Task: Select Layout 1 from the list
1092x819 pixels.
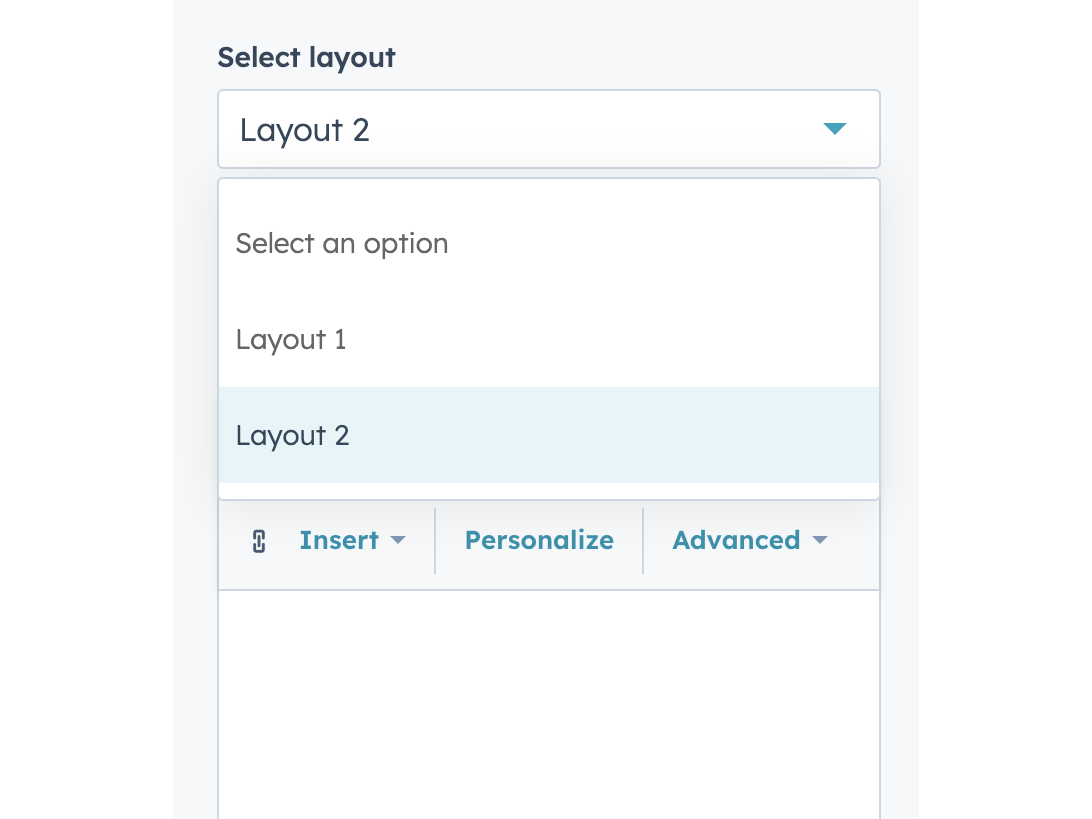Action: coord(291,339)
